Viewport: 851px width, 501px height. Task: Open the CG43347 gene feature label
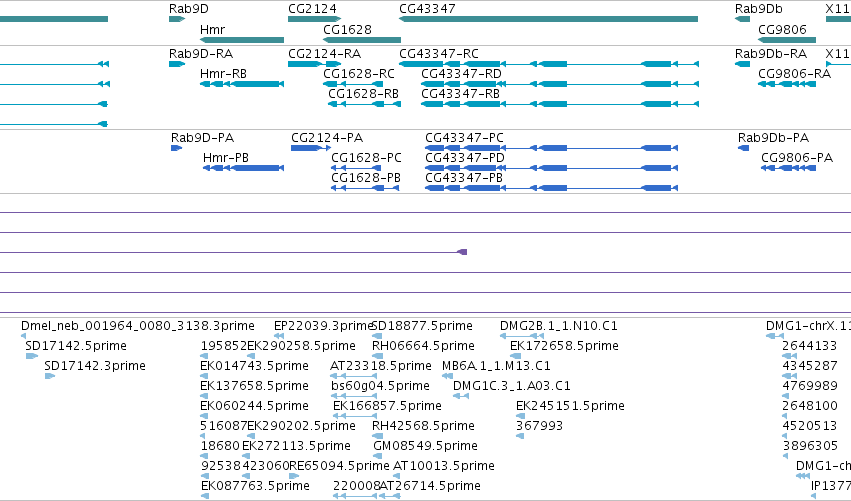[x=427, y=9]
